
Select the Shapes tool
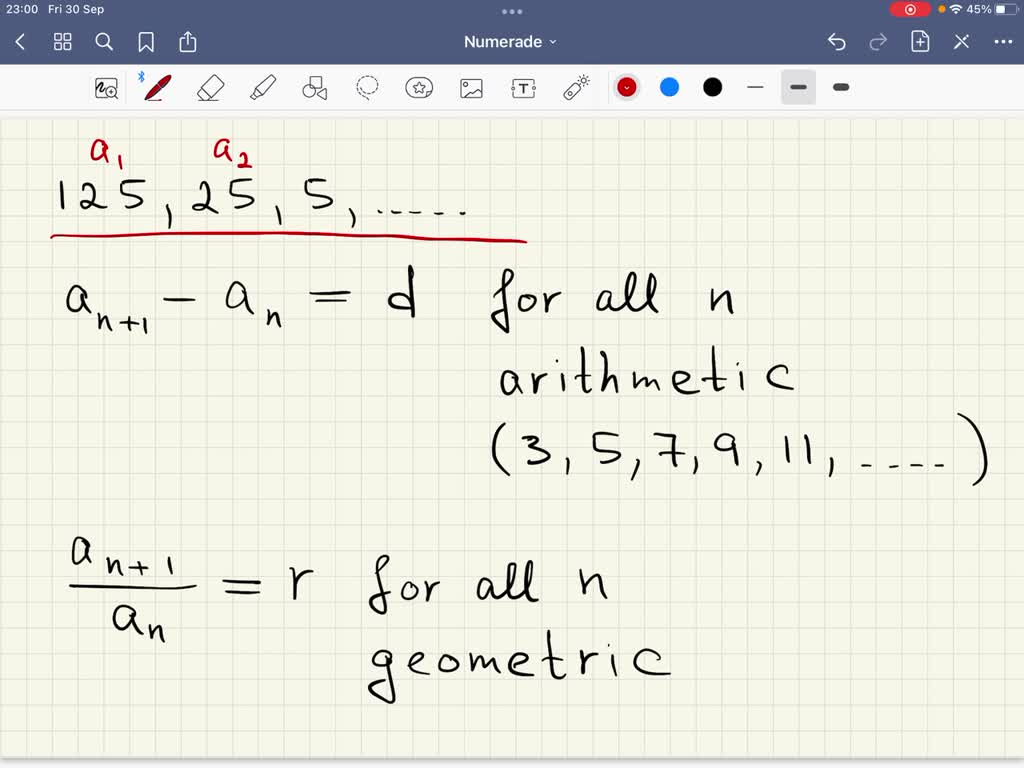[x=315, y=88]
